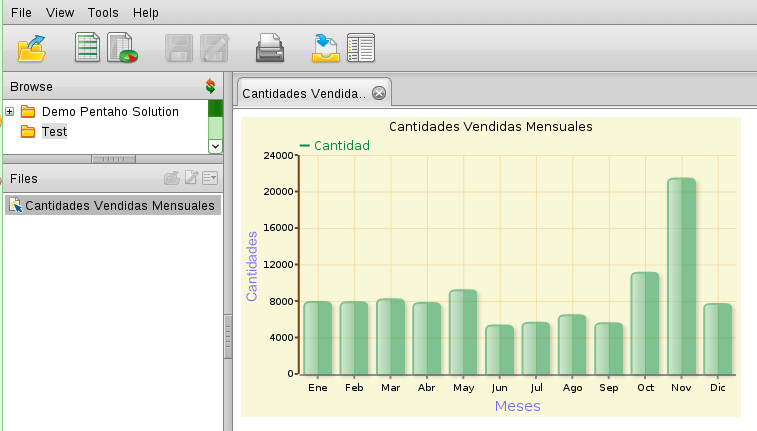Click the Open file folder icon
This screenshot has height=431, width=757.
(x=32, y=48)
